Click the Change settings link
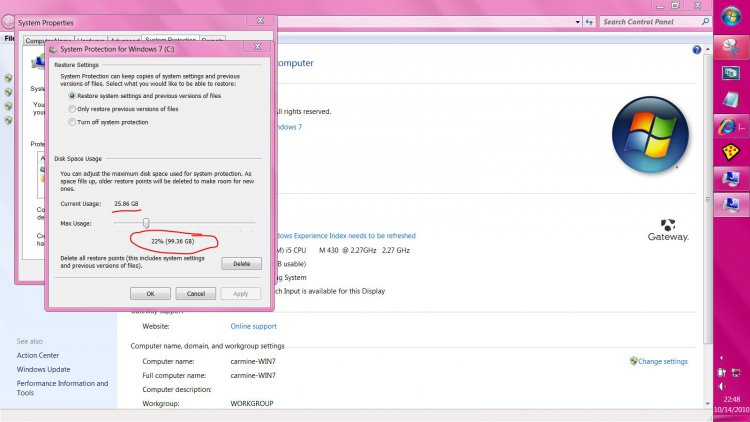Viewport: 750px width, 422px height. pos(663,361)
